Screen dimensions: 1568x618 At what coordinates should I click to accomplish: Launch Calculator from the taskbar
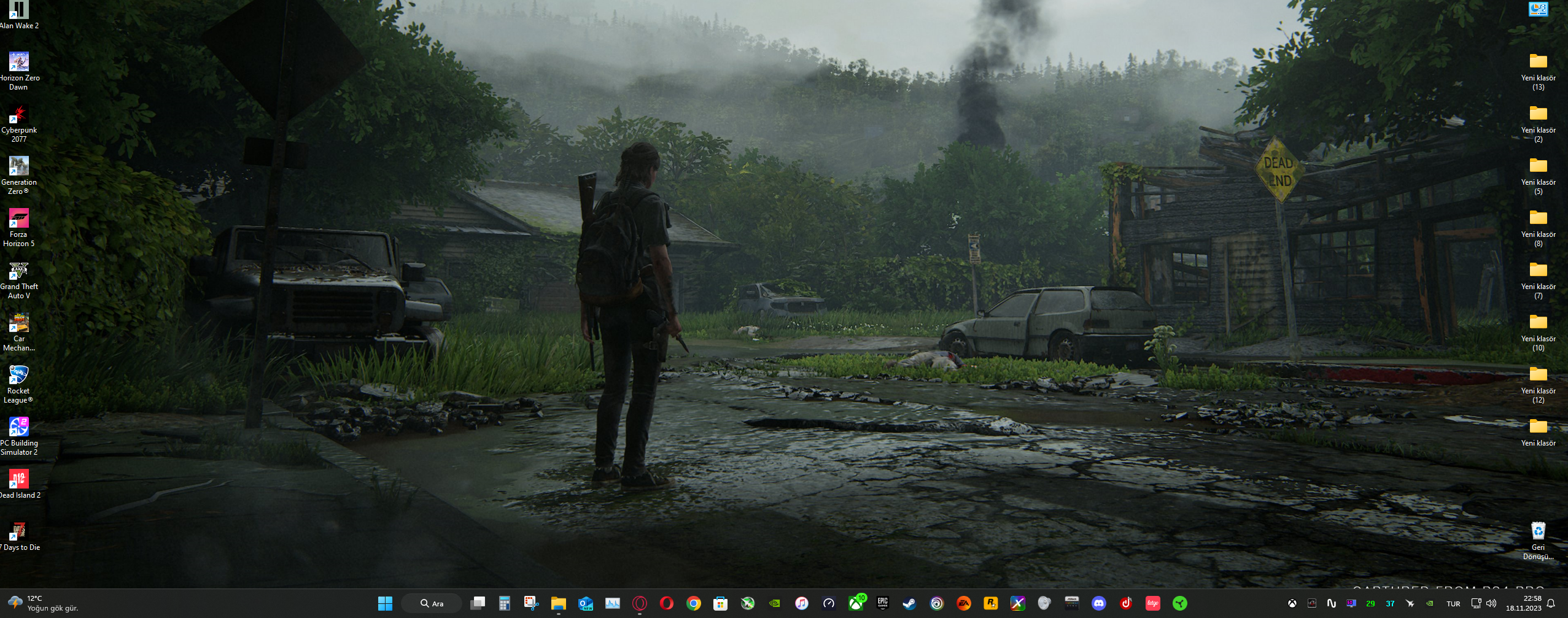tap(505, 603)
